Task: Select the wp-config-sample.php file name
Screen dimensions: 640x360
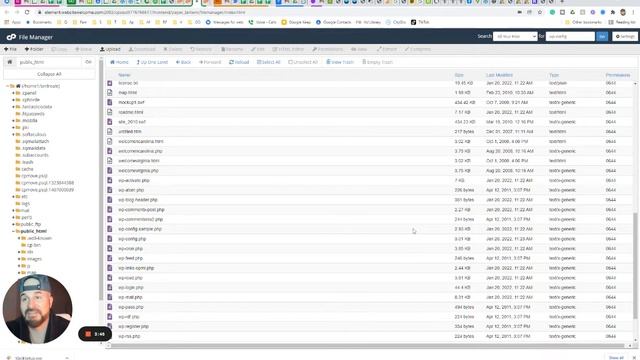Action: click(140, 229)
